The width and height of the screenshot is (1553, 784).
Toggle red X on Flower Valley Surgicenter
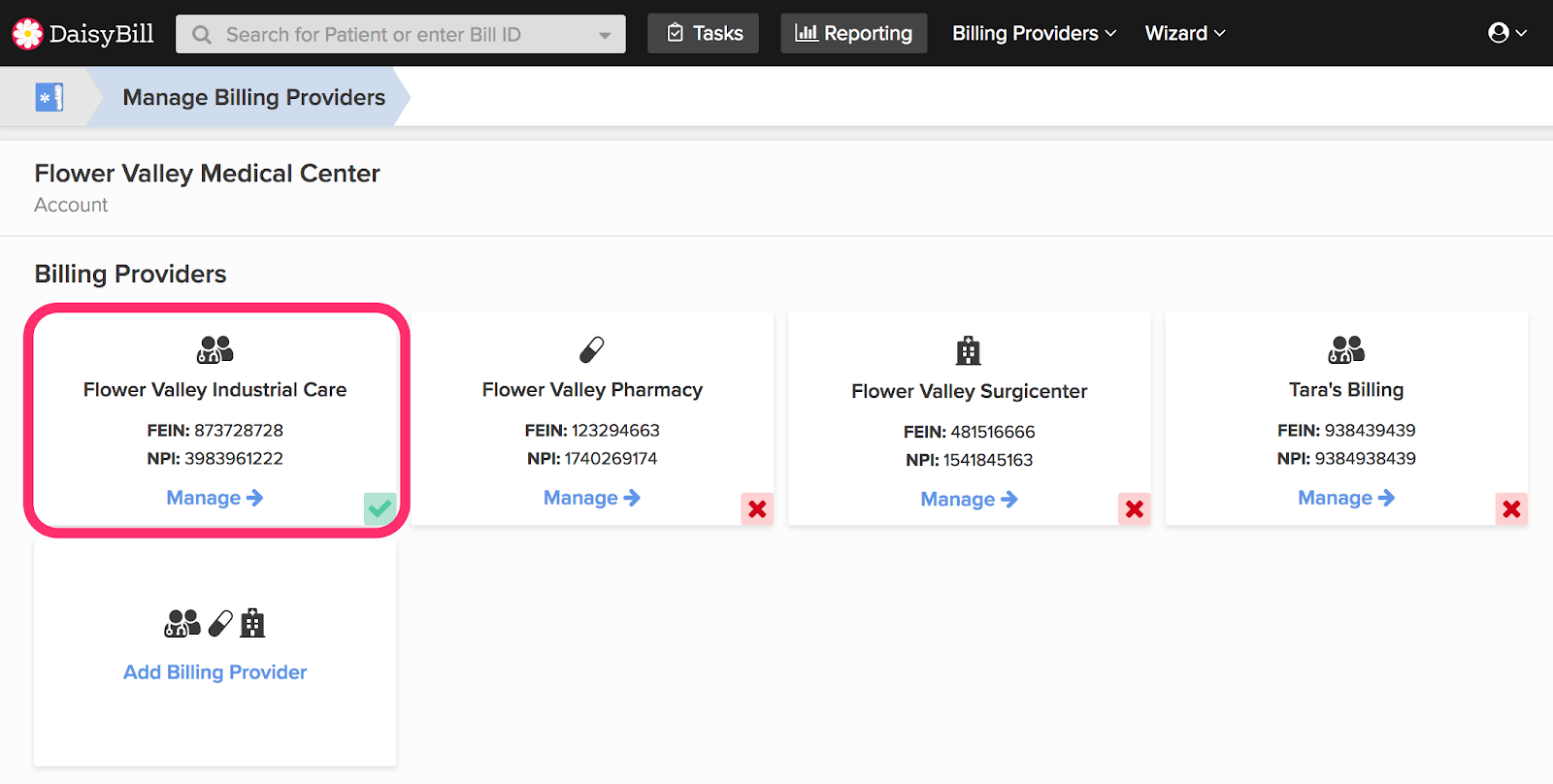[x=1134, y=508]
